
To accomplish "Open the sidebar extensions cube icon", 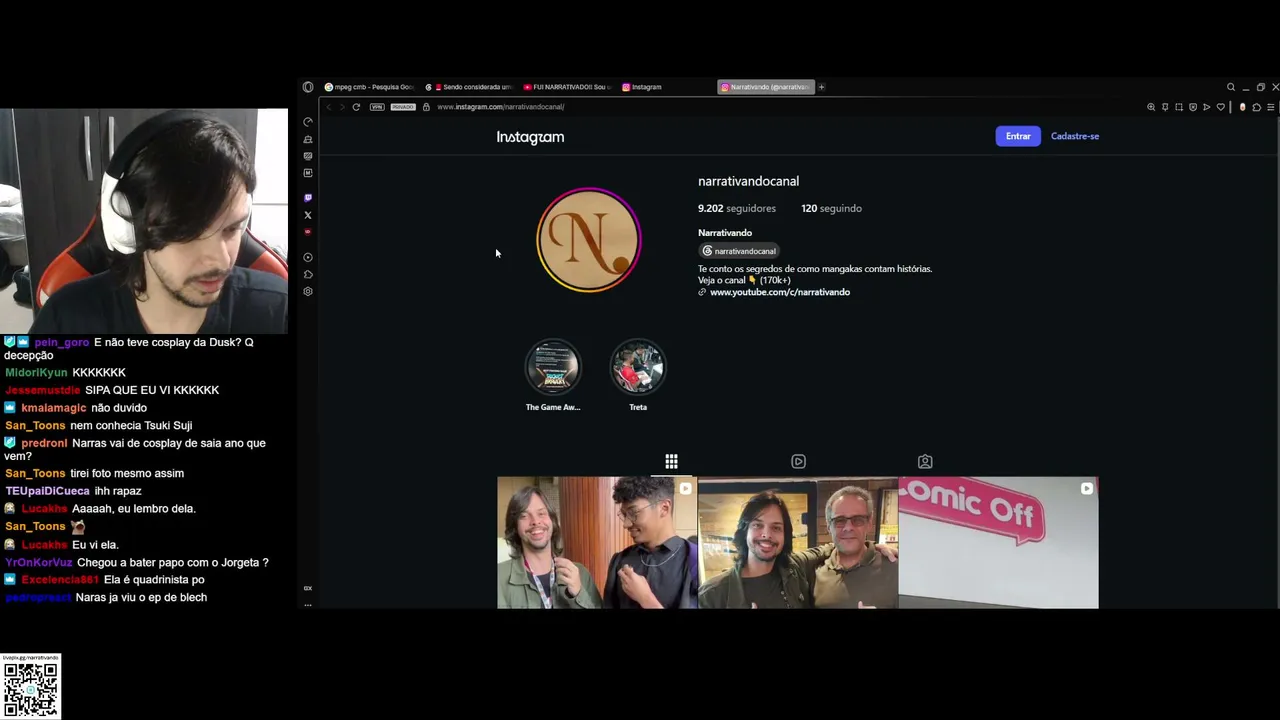I will click(x=308, y=274).
